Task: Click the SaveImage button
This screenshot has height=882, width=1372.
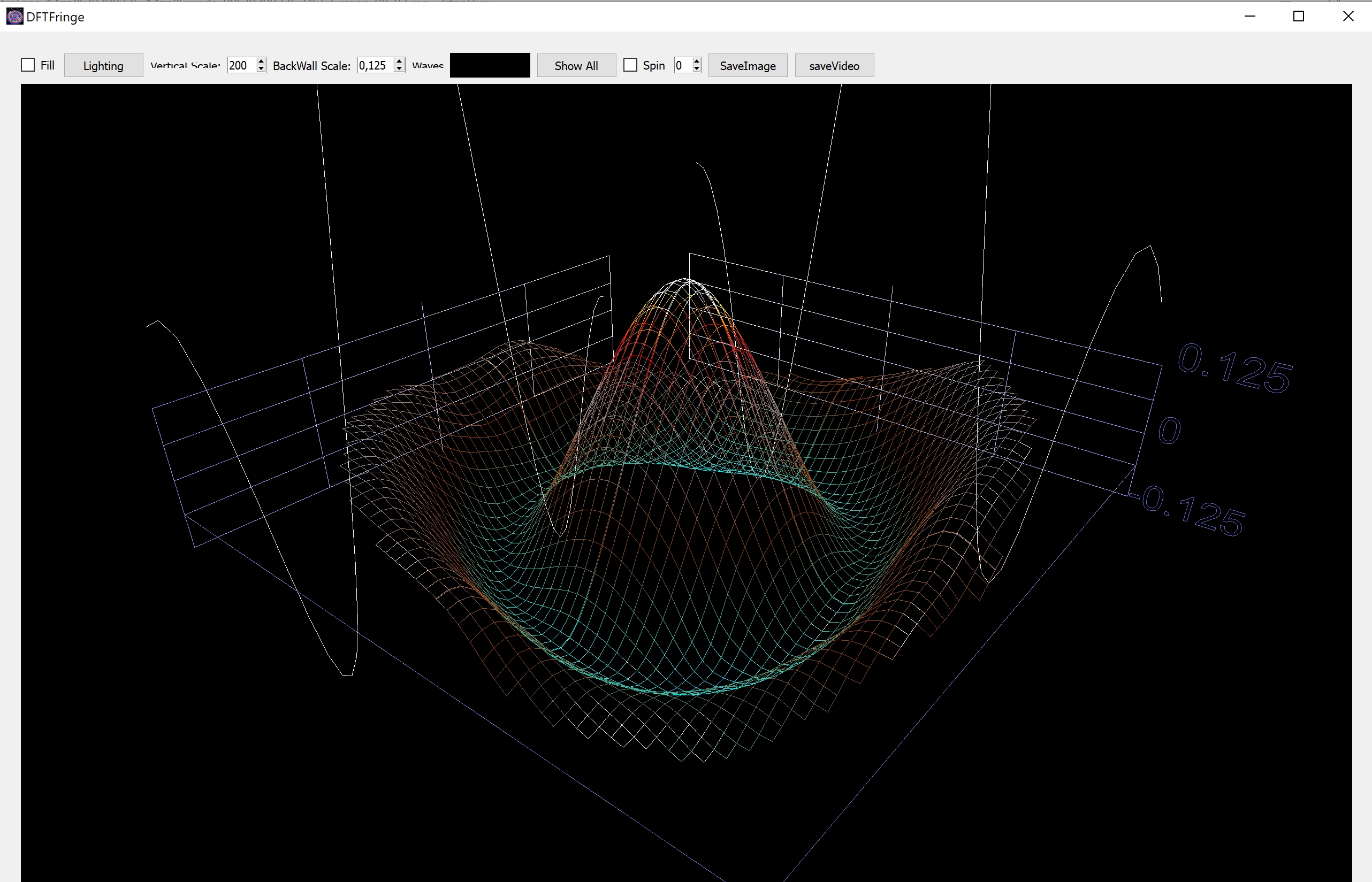Action: coord(748,65)
